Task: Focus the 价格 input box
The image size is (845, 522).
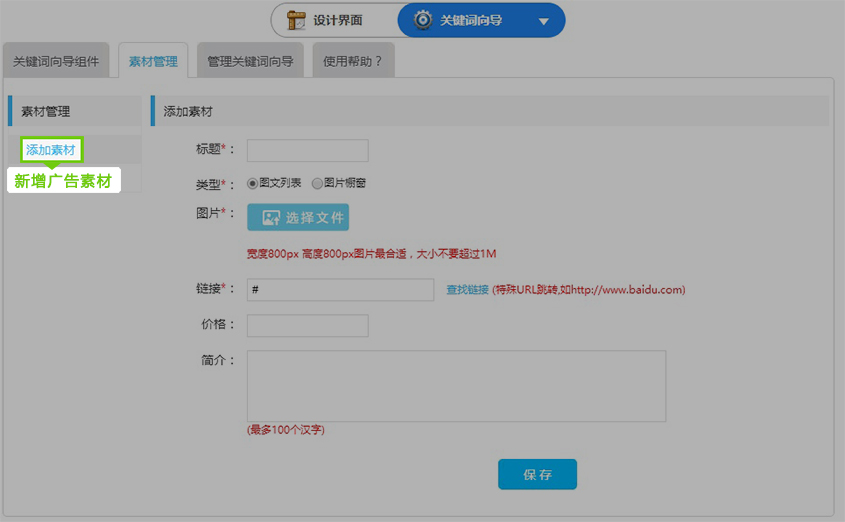Action: 307,326
